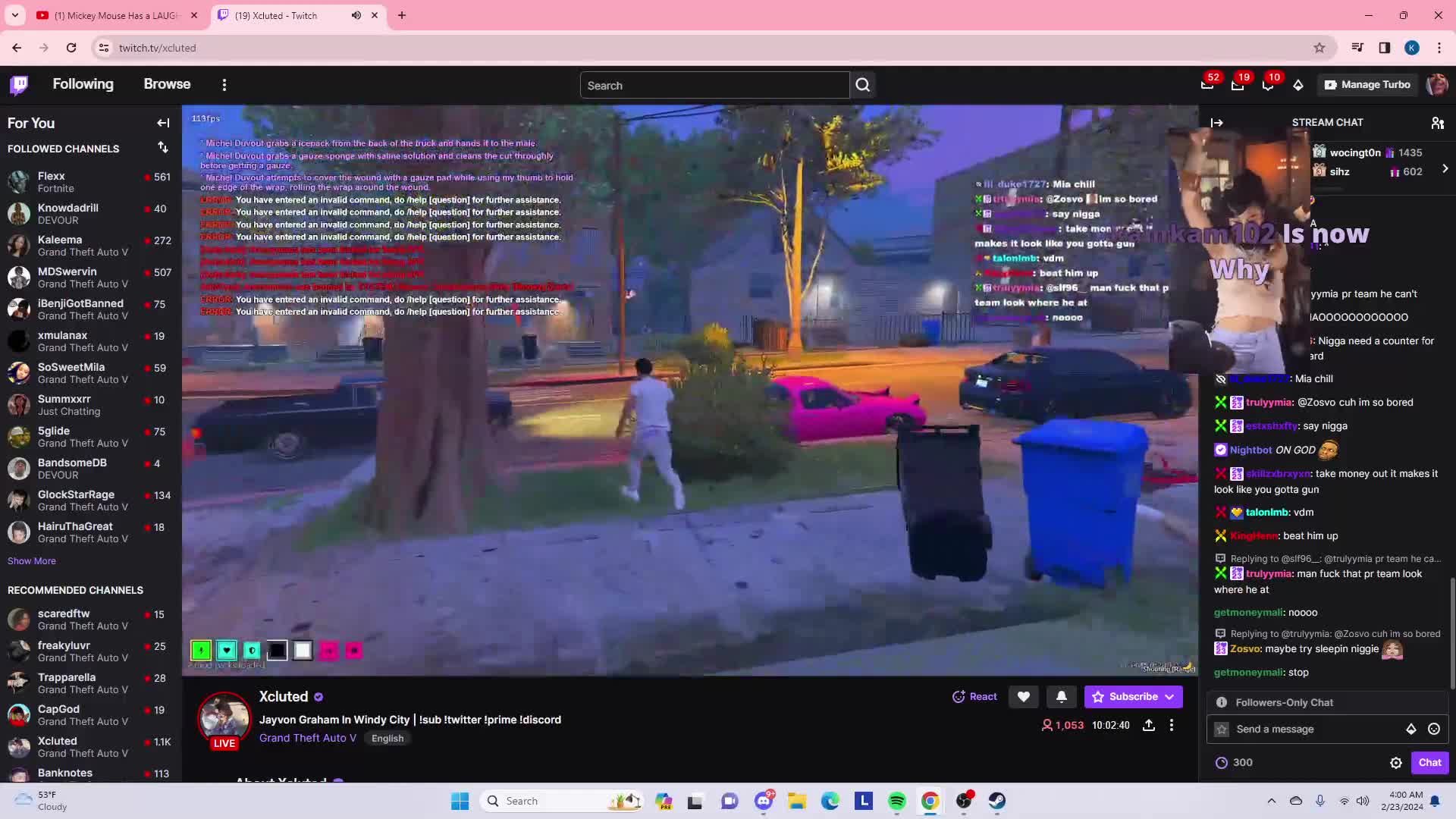Open Prime loot with badge 52

click(x=1207, y=85)
